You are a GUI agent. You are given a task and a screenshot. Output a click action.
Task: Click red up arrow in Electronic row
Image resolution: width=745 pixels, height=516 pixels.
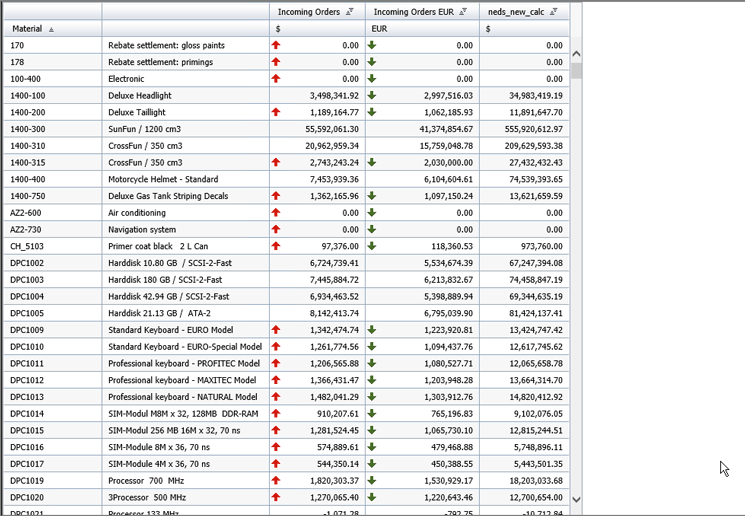(276, 78)
